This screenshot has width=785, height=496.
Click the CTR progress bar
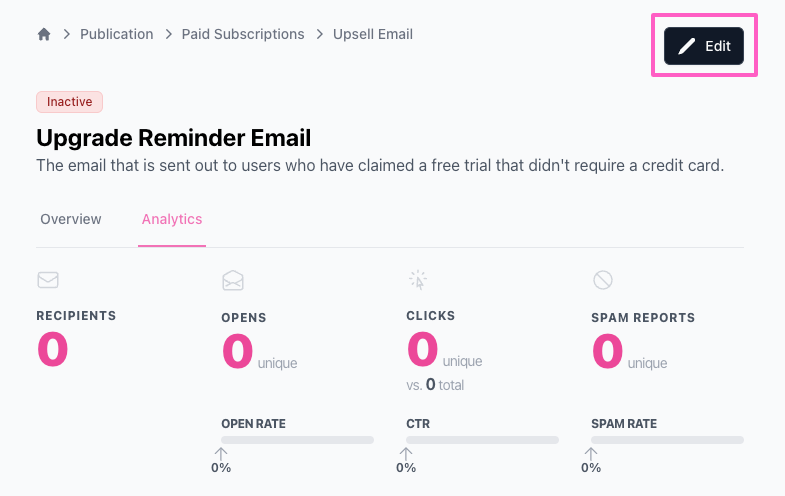click(482, 440)
